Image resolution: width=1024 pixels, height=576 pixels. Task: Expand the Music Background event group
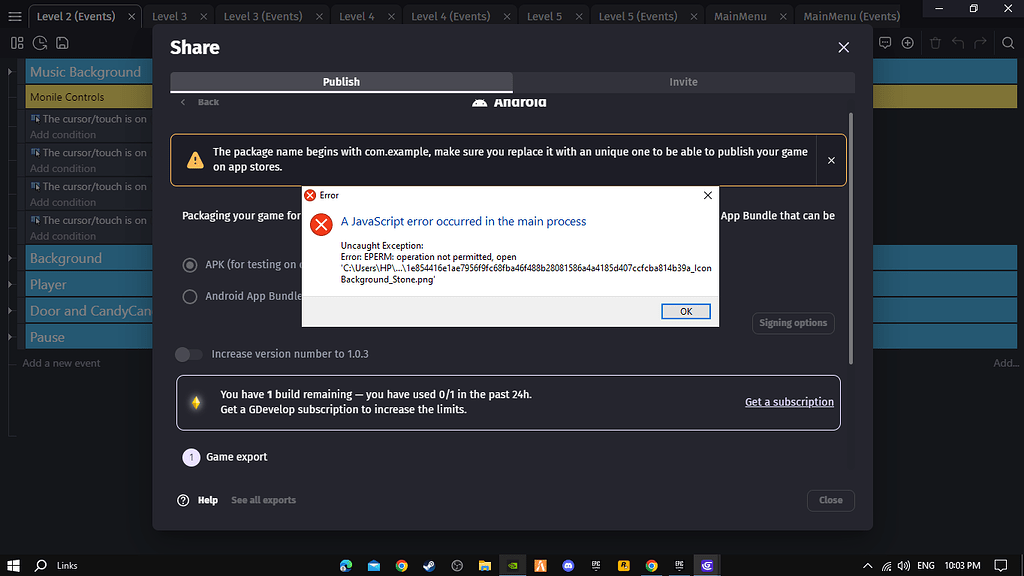tap(10, 72)
